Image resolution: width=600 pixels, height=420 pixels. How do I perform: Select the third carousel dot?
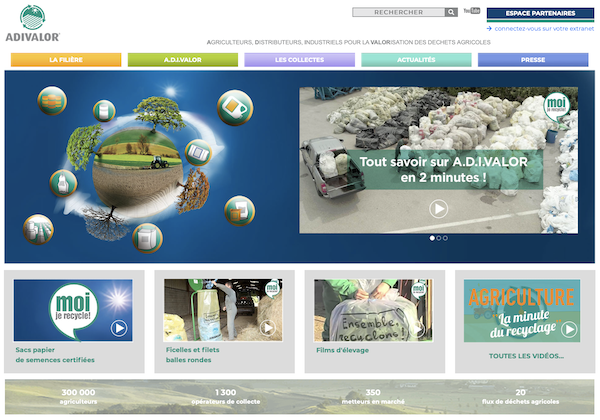[x=445, y=238]
